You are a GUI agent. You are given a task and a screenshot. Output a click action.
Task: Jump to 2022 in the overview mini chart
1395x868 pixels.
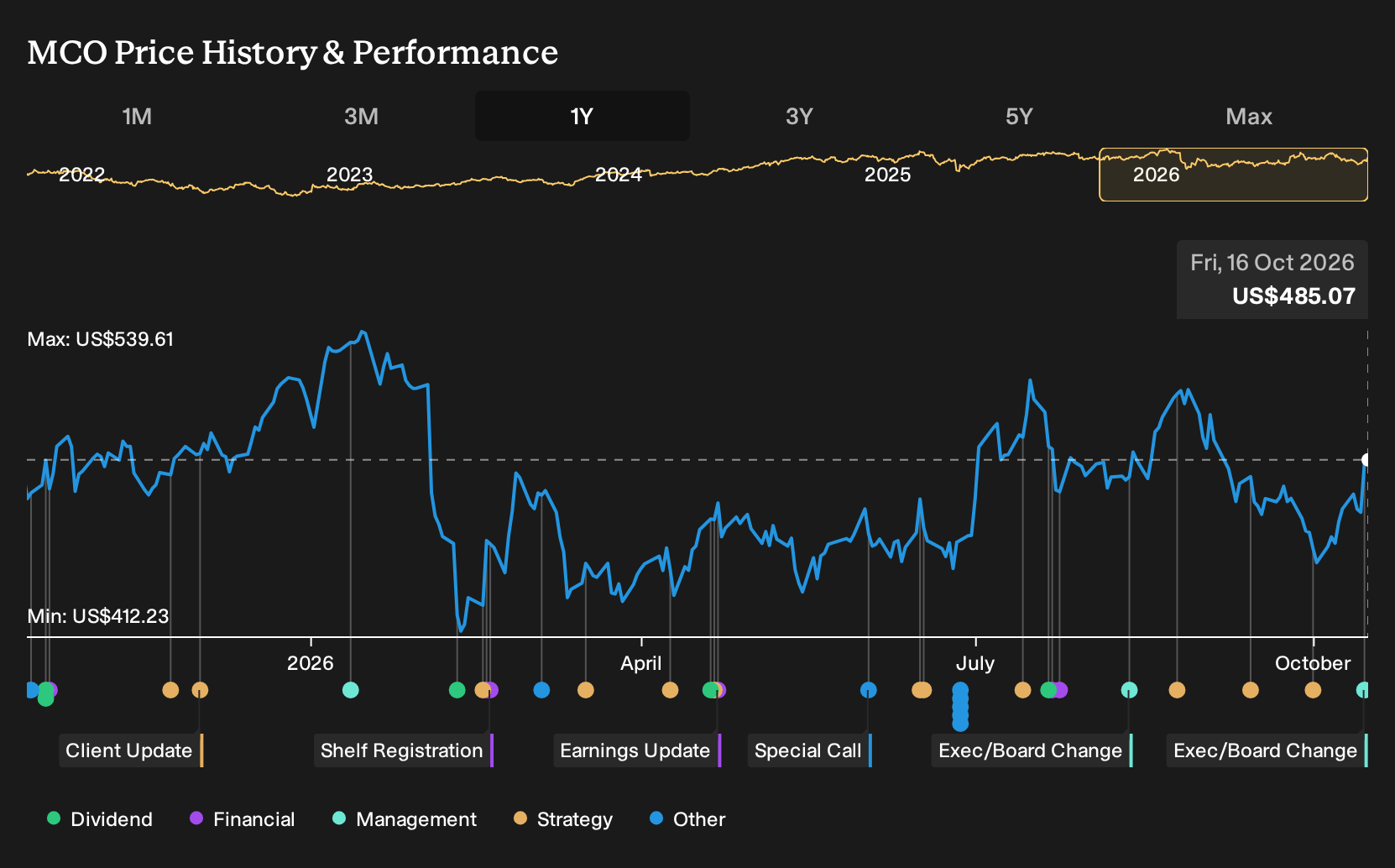tap(82, 175)
